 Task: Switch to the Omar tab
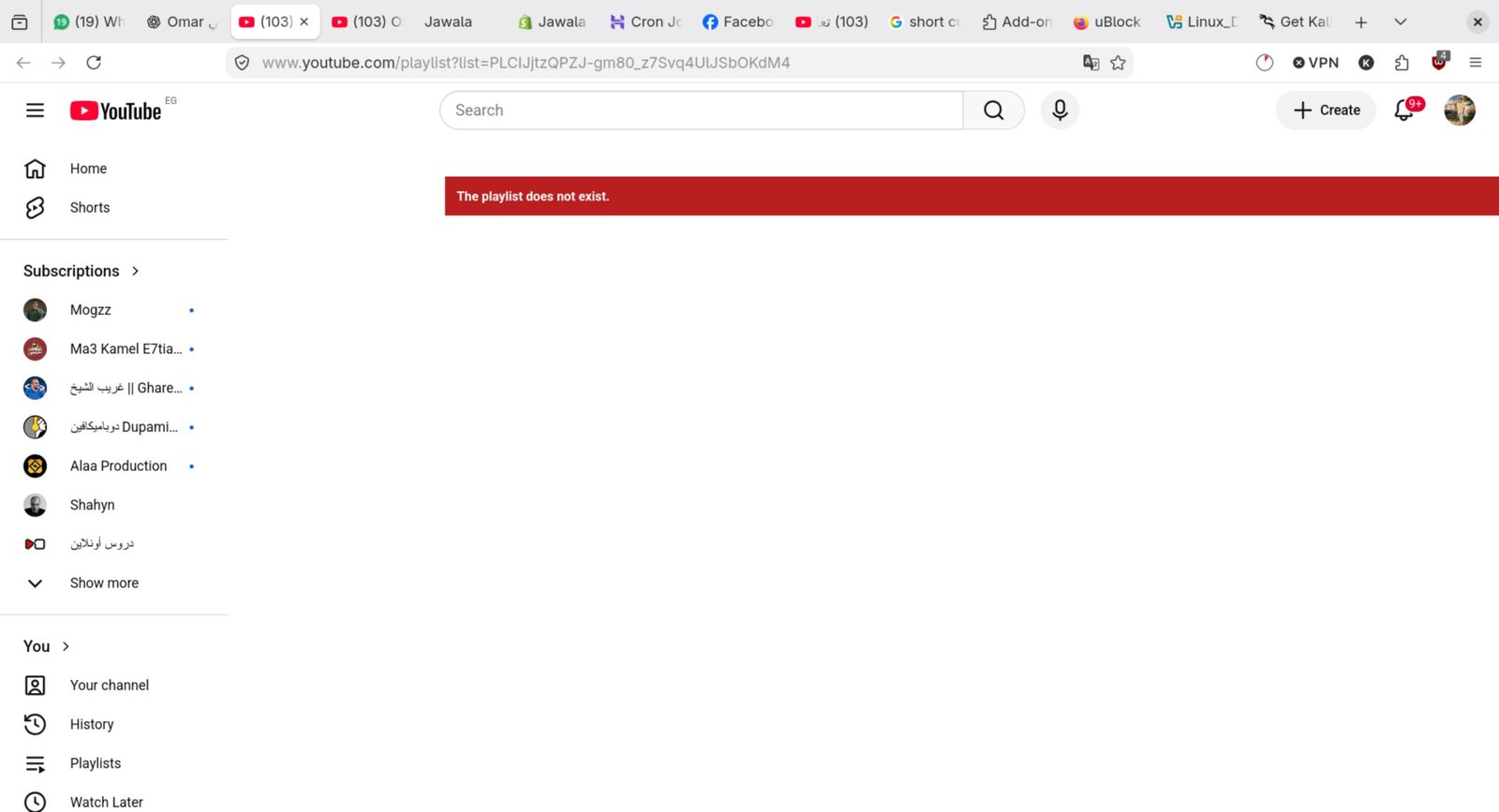pos(182,22)
